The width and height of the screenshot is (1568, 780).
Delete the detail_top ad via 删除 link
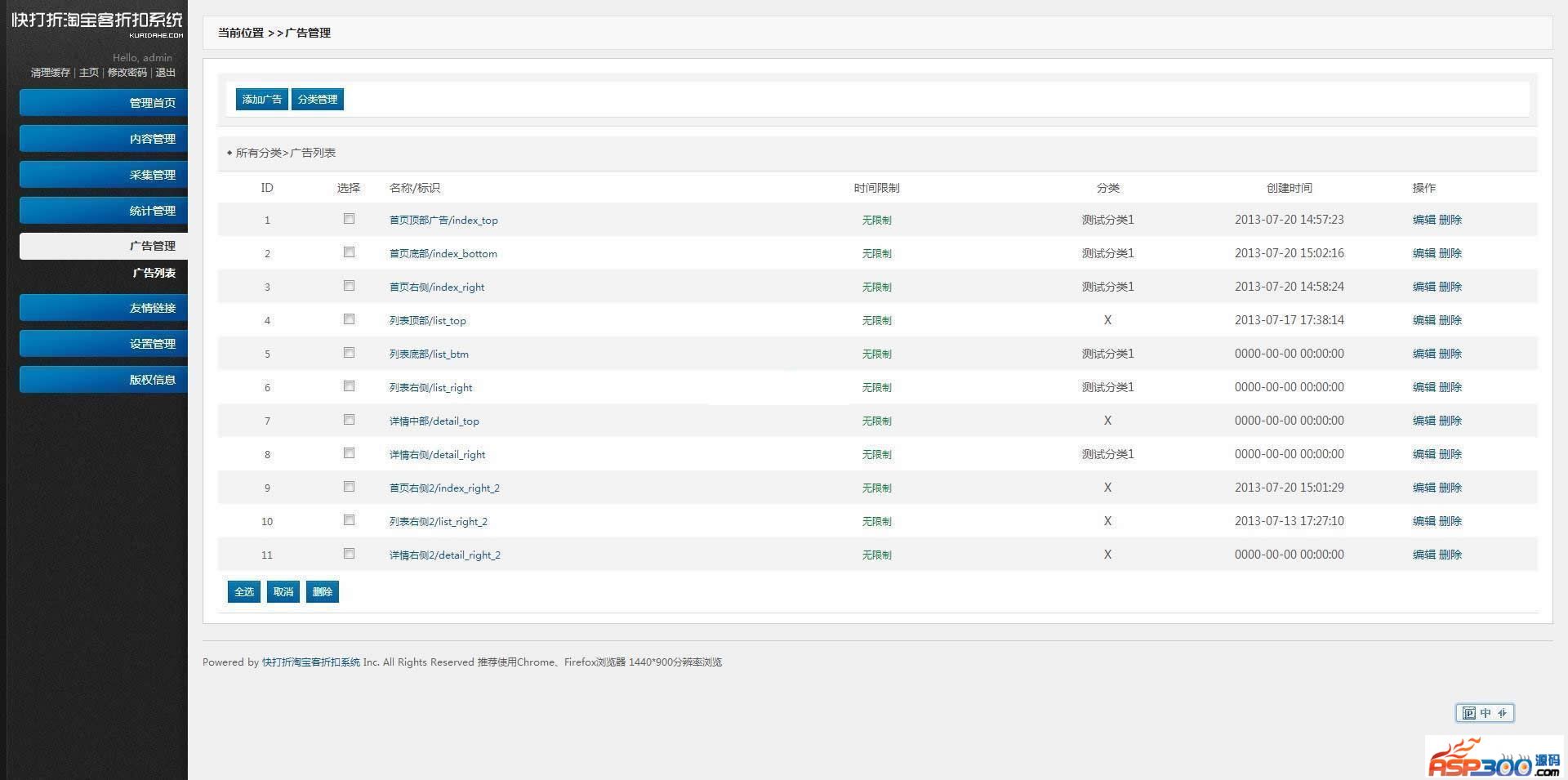click(x=1450, y=421)
